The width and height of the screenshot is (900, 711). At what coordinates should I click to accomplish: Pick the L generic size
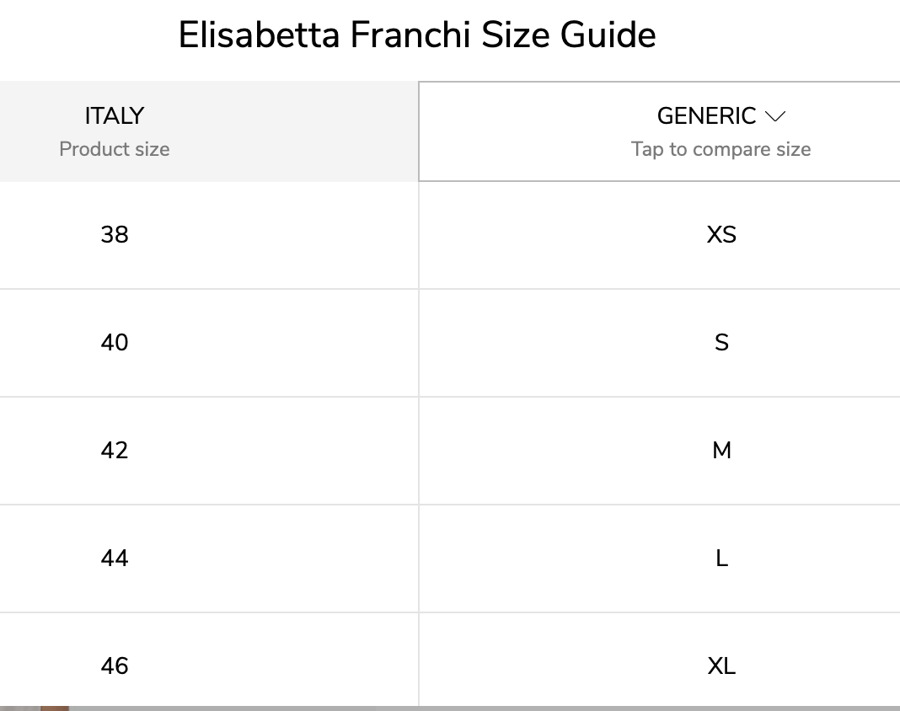click(721, 558)
